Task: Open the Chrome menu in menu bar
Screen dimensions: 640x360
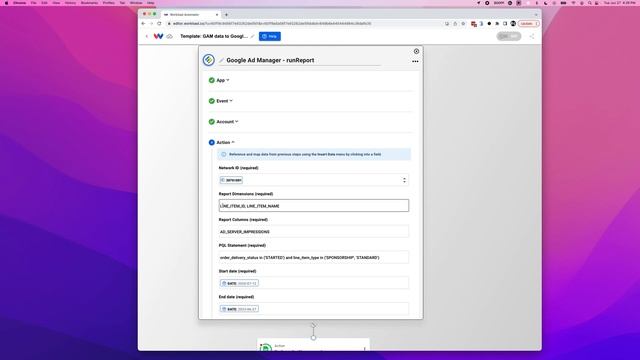Action: [x=19, y=3]
